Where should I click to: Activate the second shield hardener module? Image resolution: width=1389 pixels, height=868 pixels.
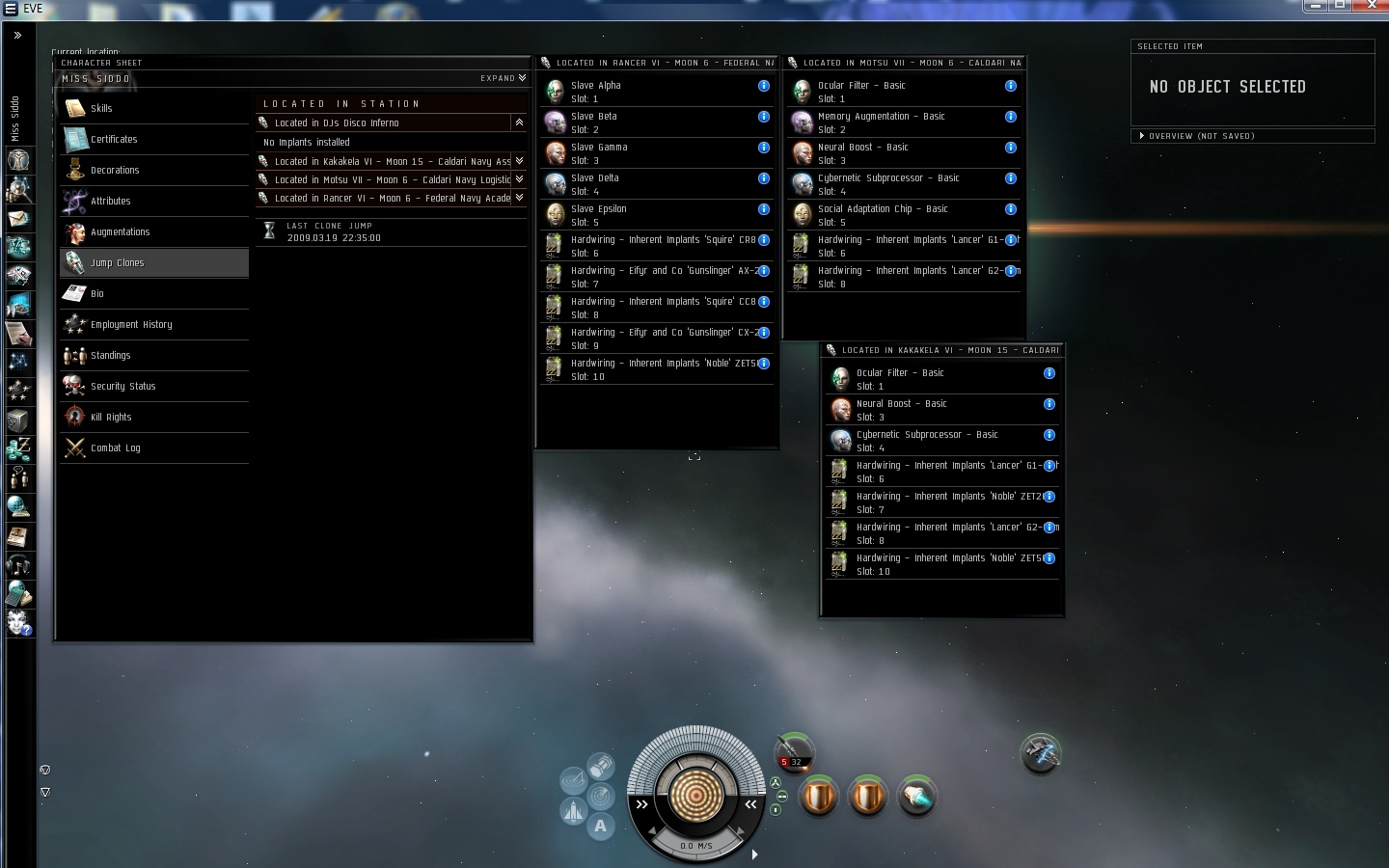tap(867, 797)
